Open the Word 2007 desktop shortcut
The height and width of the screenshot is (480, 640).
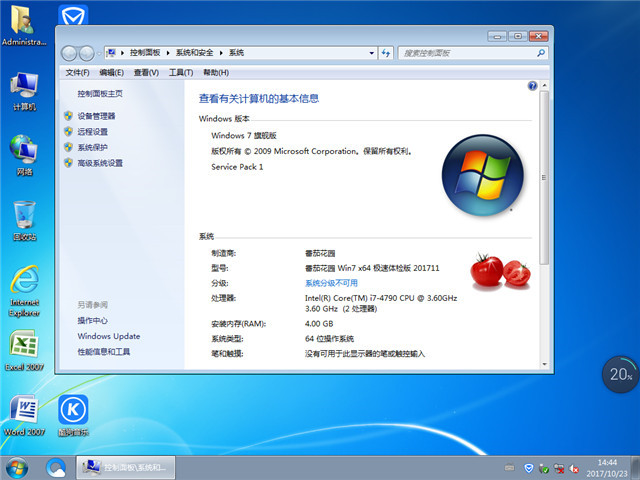[24, 415]
